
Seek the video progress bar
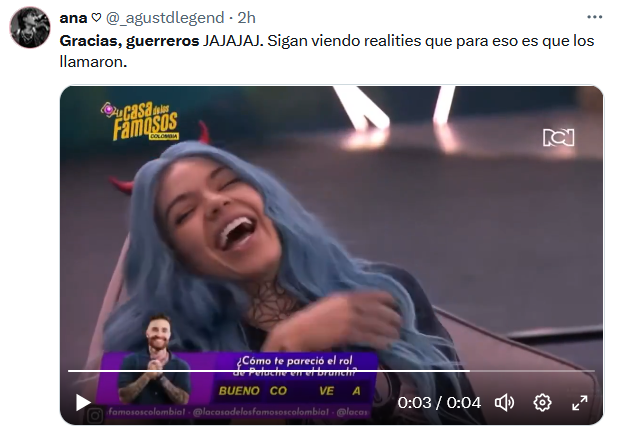coord(331,371)
